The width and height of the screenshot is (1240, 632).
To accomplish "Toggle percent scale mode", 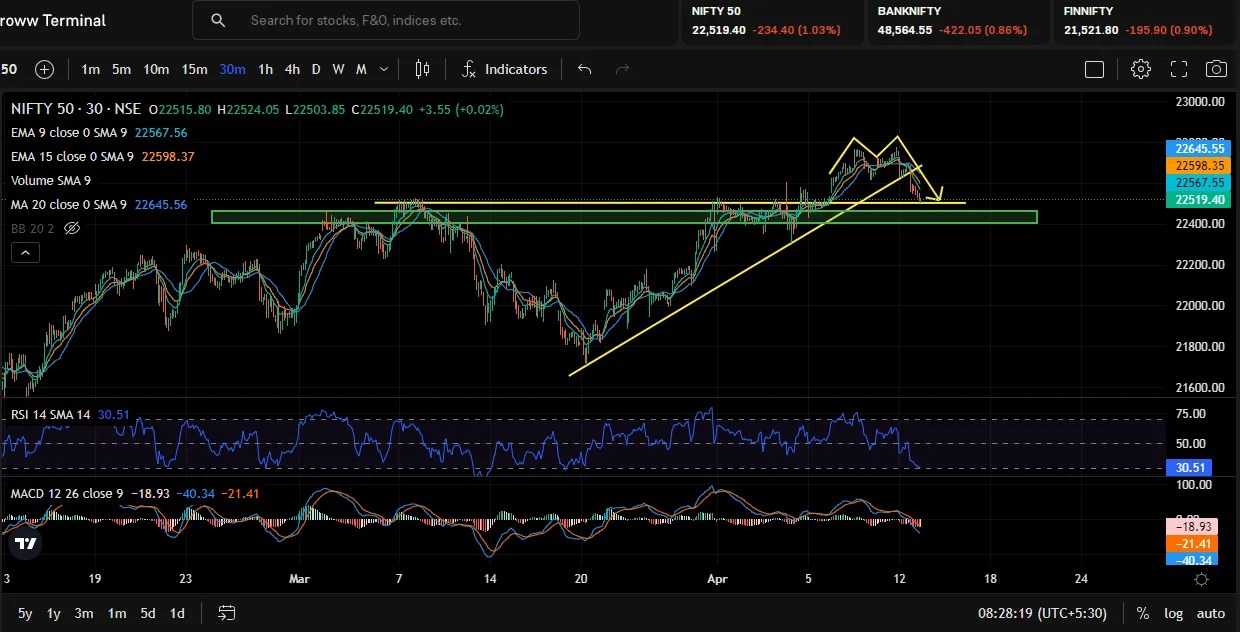I will [1142, 613].
